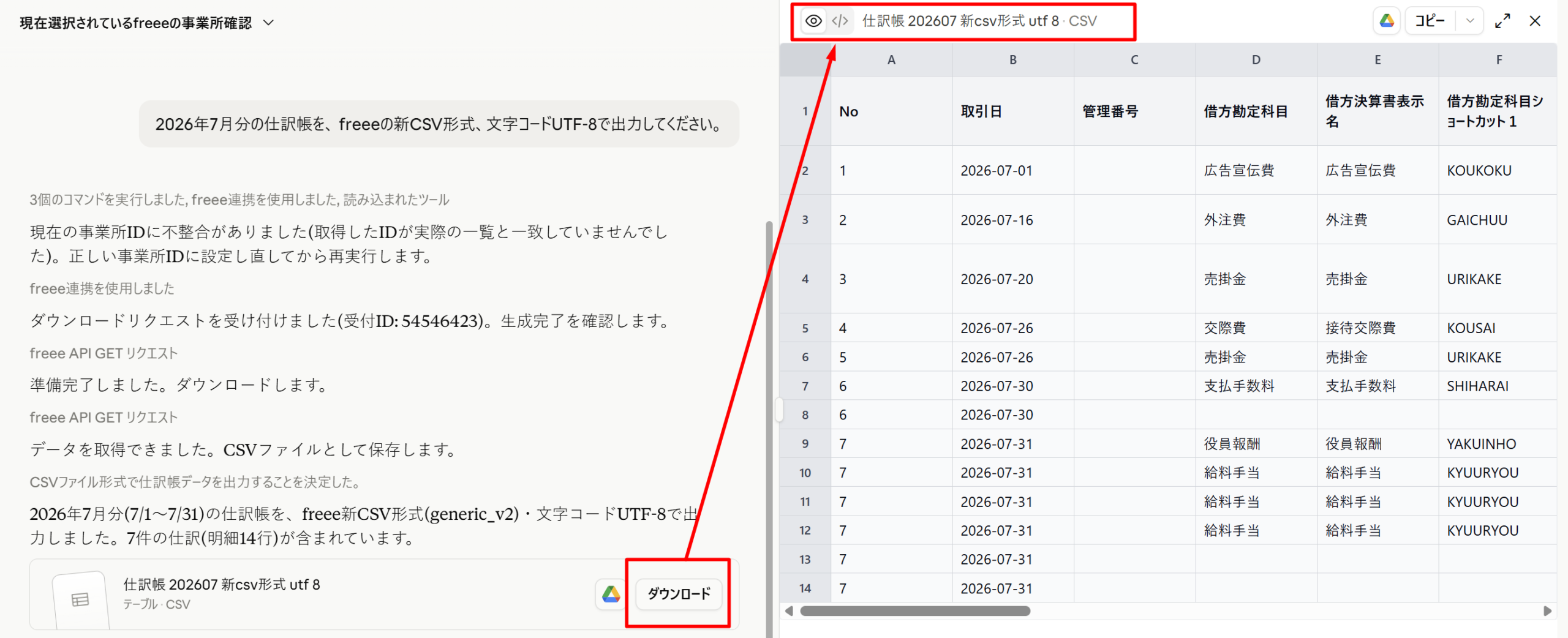The height and width of the screenshot is (638, 1568).
Task: Click the KOUKOKU cell
Action: click(x=1498, y=171)
